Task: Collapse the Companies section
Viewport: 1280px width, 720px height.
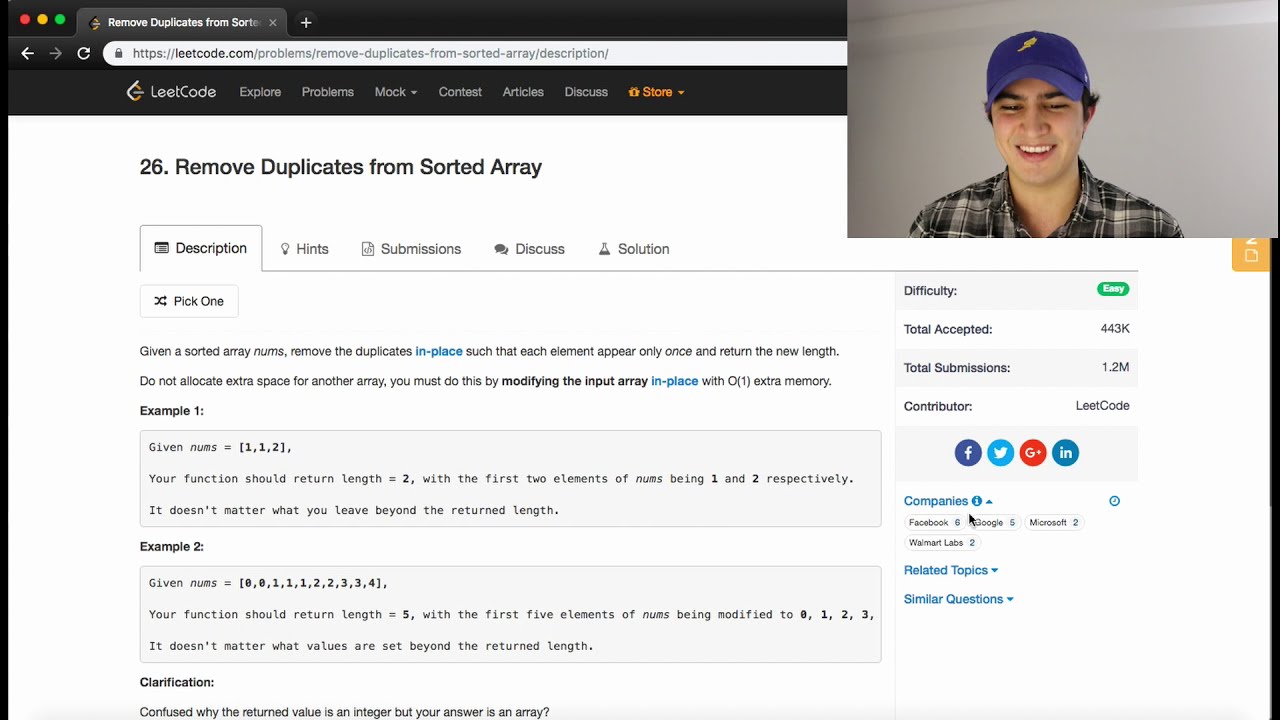Action: tap(947, 501)
